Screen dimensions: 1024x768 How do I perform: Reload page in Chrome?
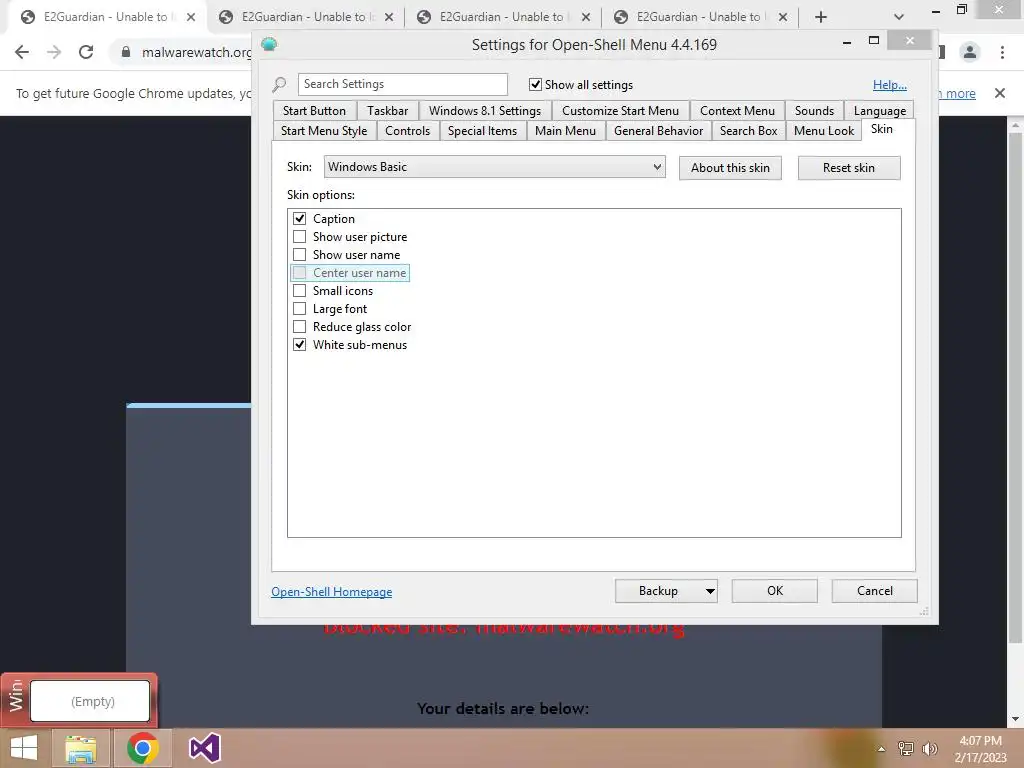click(86, 52)
